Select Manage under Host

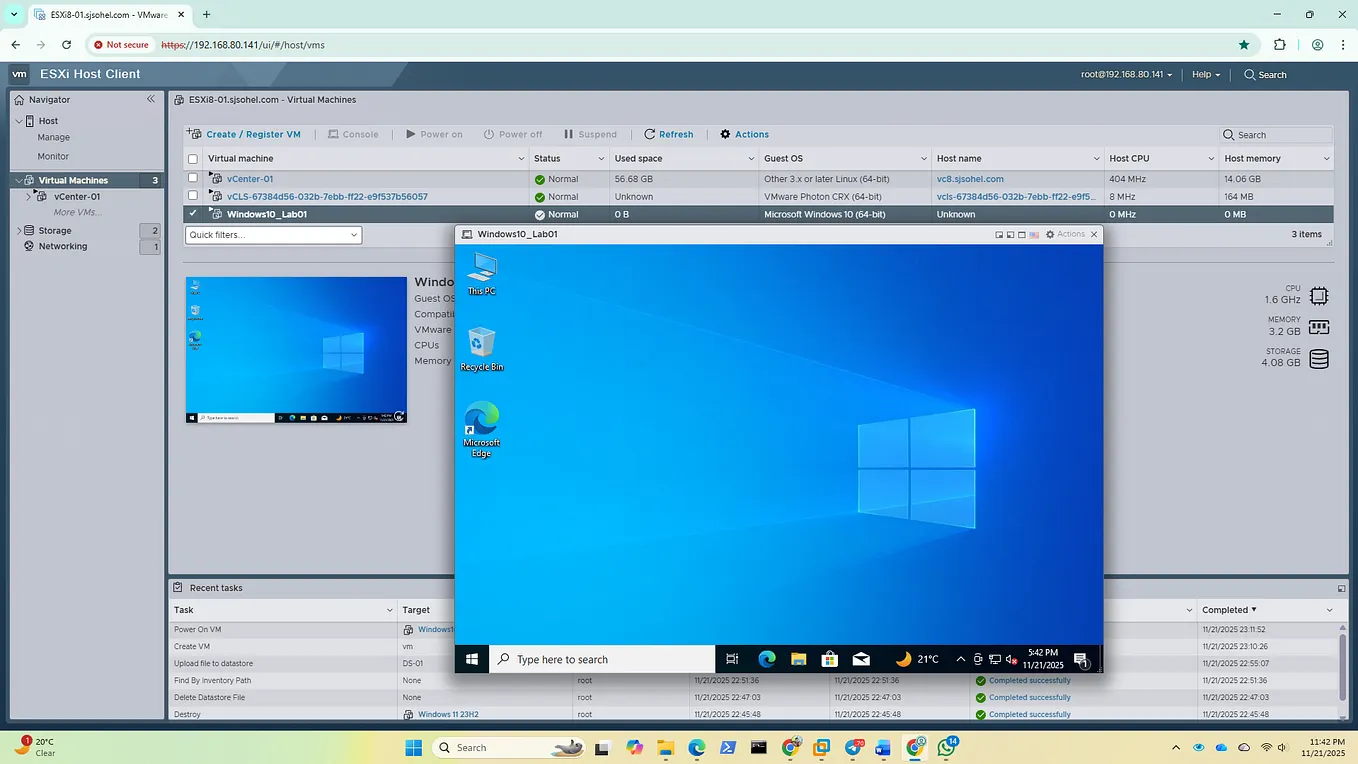pos(54,137)
